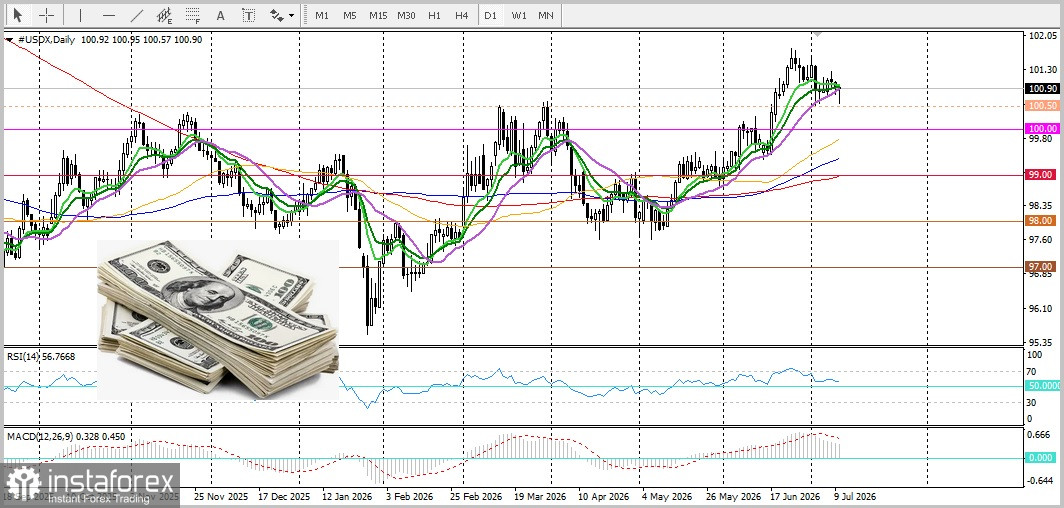
Task: Click the magenta 100.00 level label
Action: 1042,129
